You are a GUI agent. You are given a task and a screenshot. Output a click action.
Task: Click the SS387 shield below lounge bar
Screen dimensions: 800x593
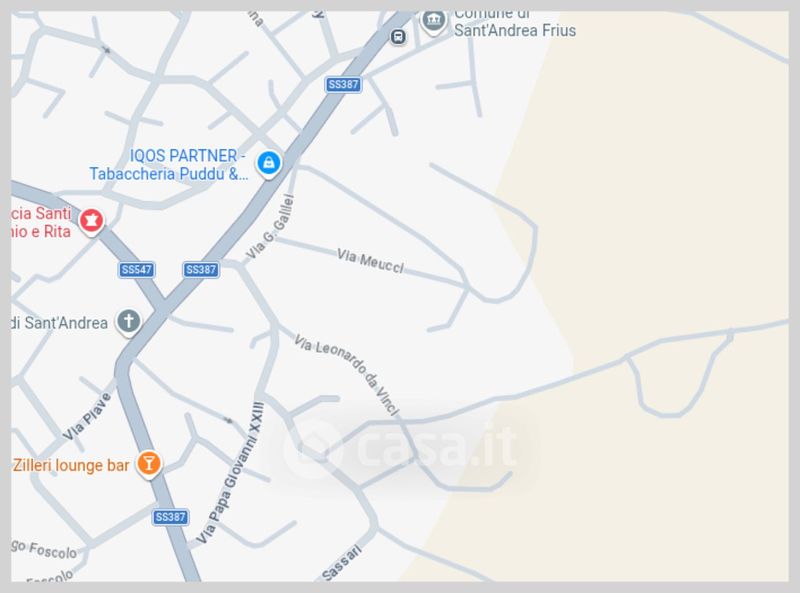(x=170, y=517)
